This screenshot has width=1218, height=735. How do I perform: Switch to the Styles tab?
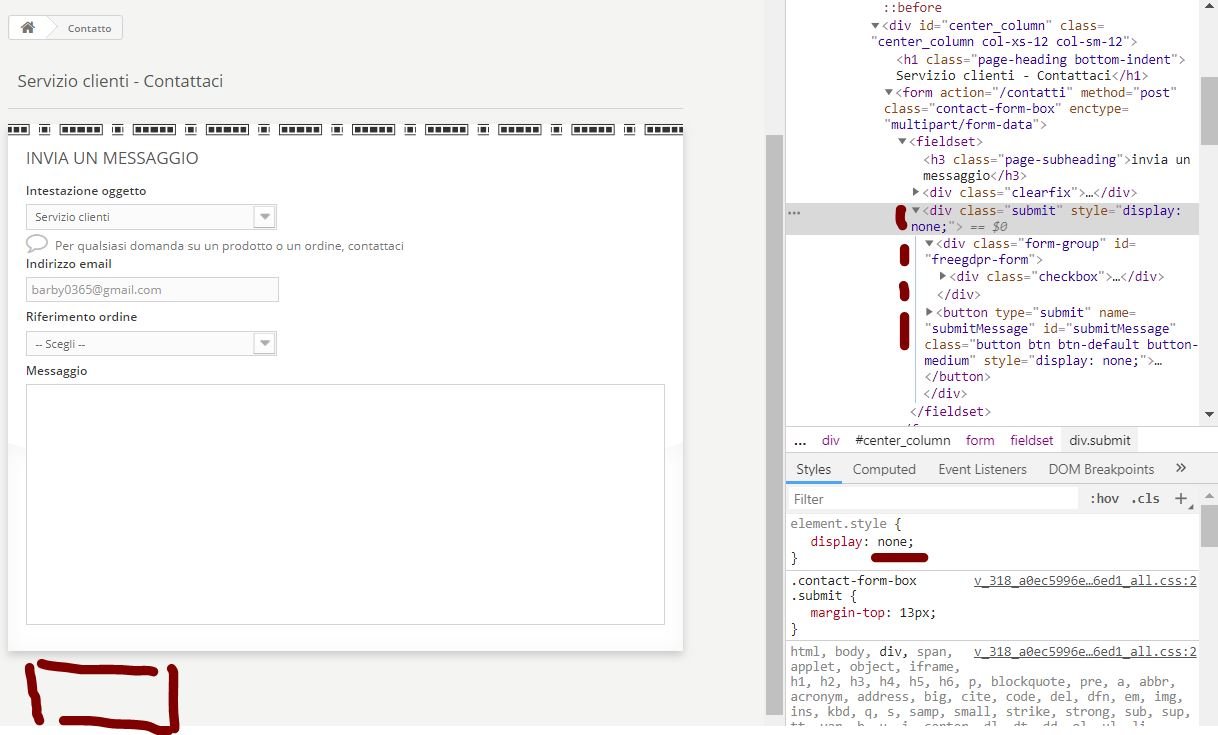pyautogui.click(x=813, y=469)
